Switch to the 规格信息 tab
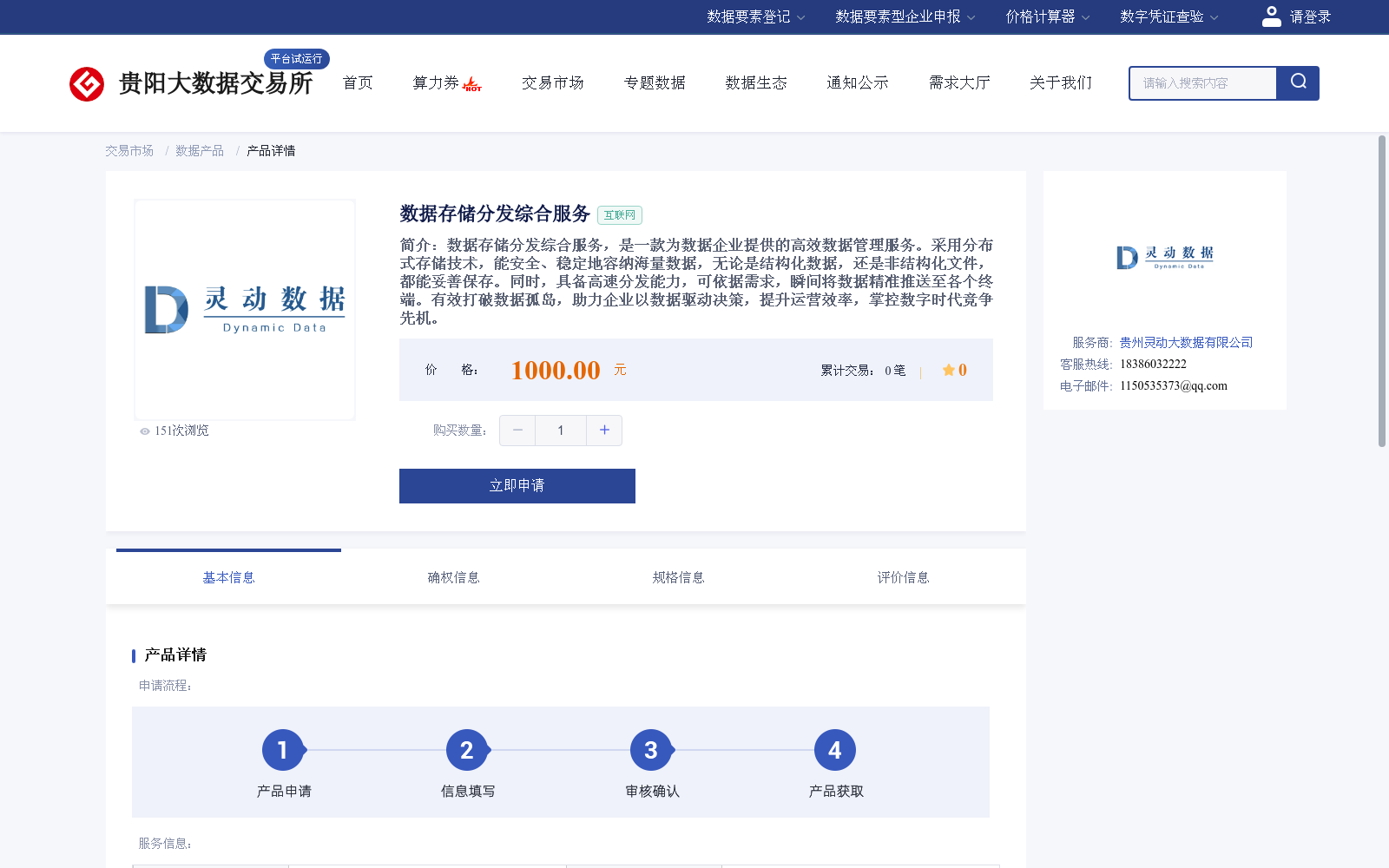 point(678,577)
